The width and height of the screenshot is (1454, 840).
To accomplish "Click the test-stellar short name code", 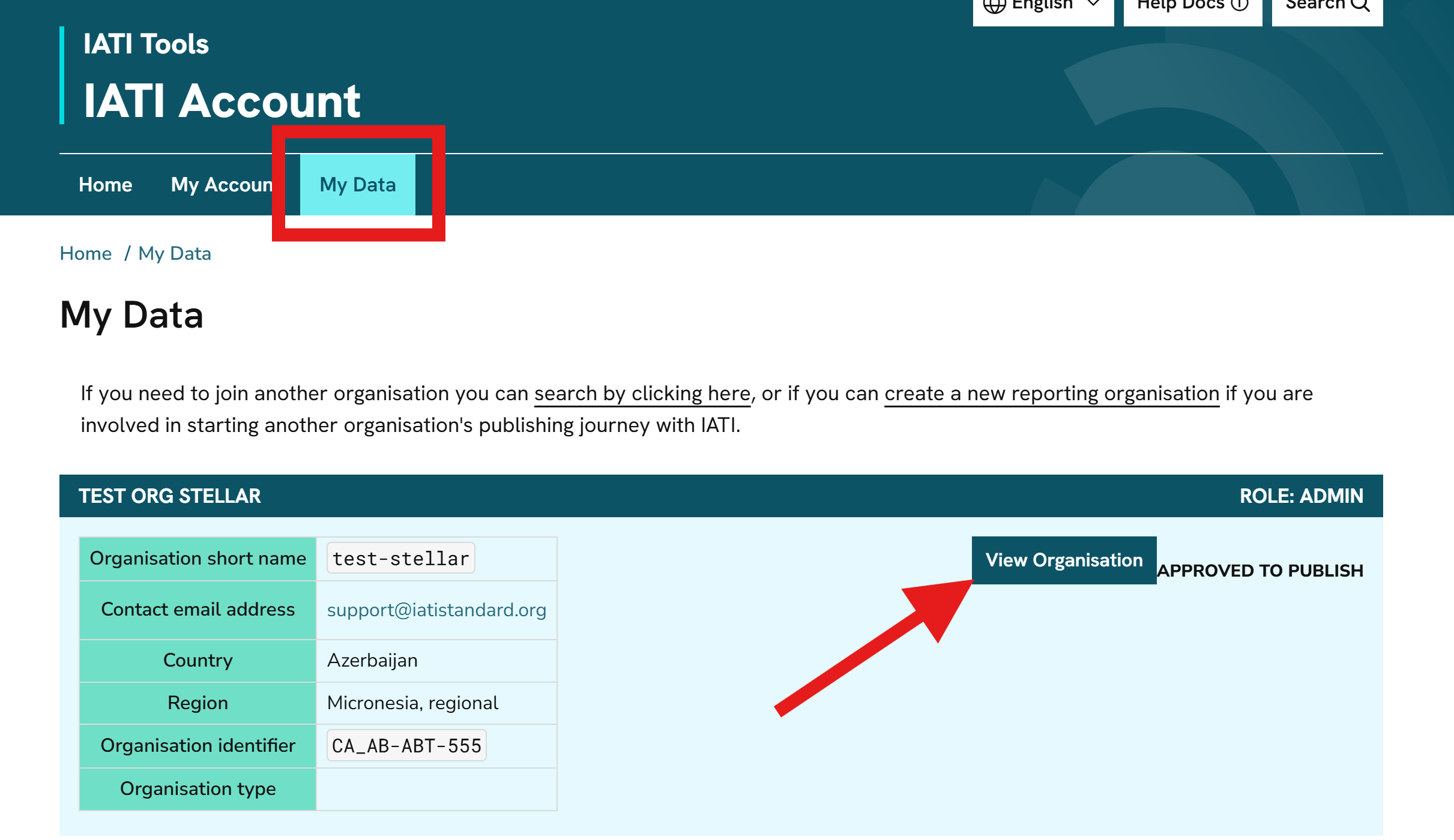I will point(400,559).
